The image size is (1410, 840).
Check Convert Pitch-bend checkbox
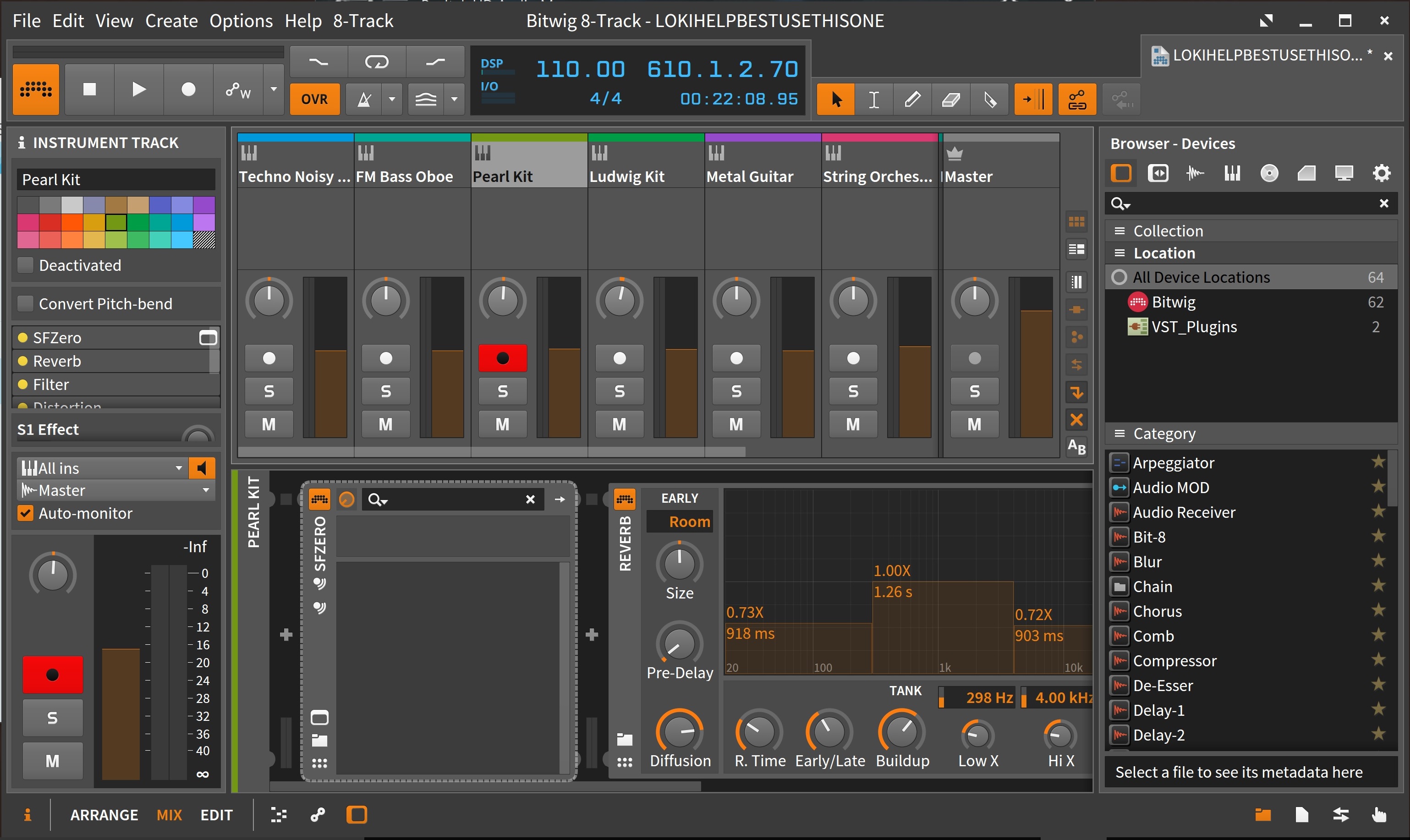pyautogui.click(x=26, y=303)
